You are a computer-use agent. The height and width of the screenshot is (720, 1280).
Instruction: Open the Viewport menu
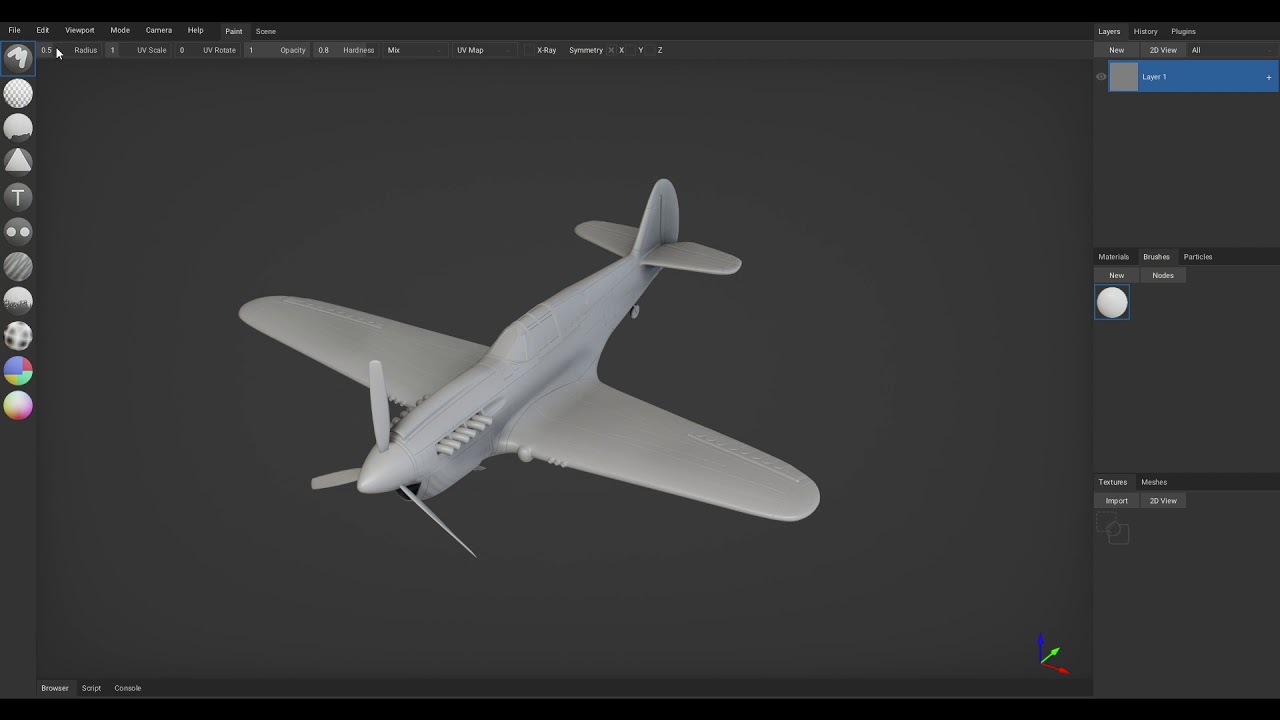click(80, 31)
